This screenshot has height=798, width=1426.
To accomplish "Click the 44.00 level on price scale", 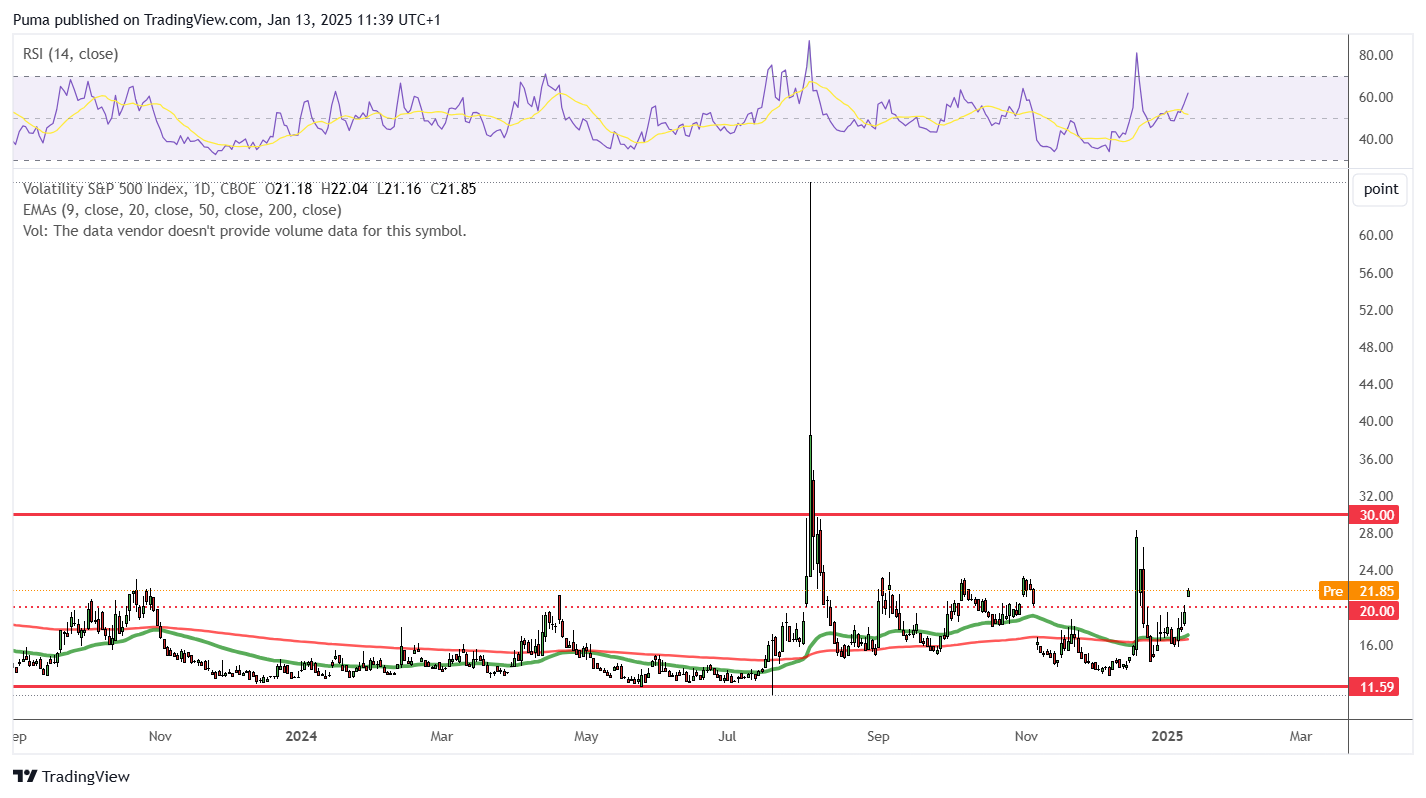I will pos(1376,384).
